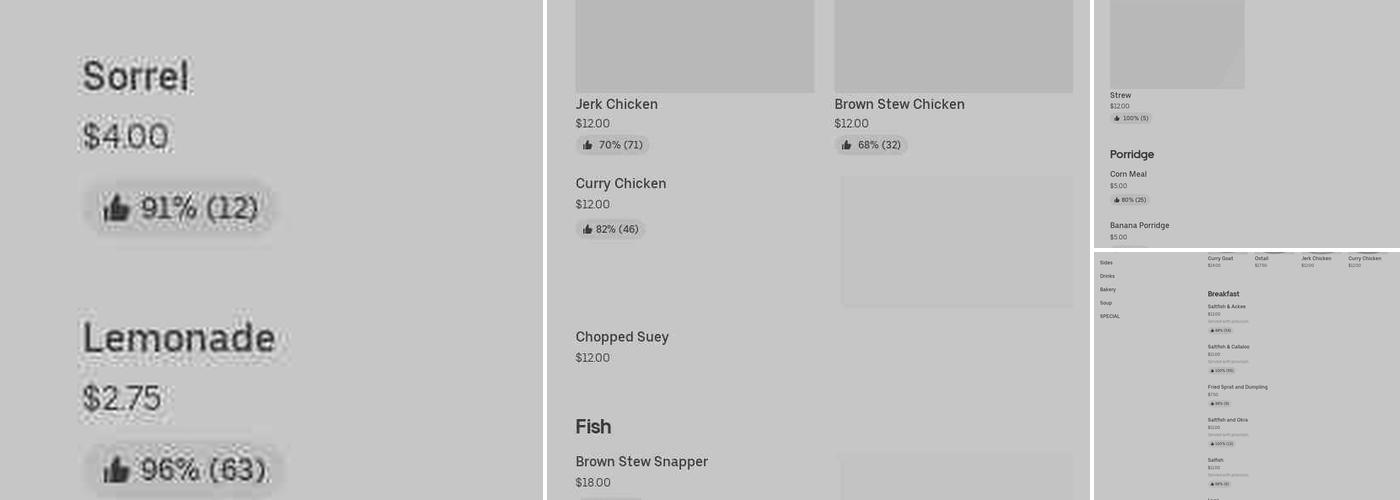Image resolution: width=1400 pixels, height=500 pixels.
Task: Select the Bakery category in sidebar
Action: pos(1108,289)
